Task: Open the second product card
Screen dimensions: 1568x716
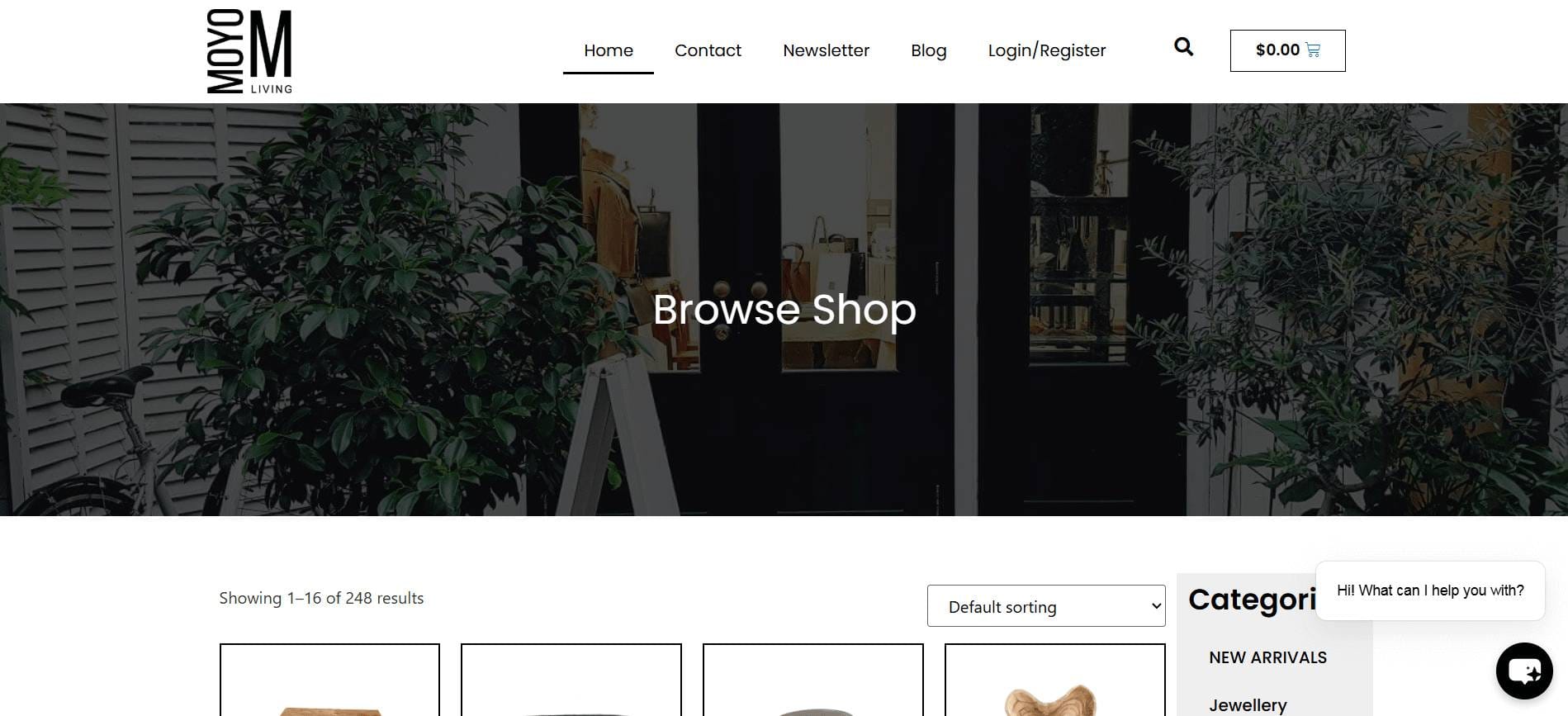Action: (571, 680)
